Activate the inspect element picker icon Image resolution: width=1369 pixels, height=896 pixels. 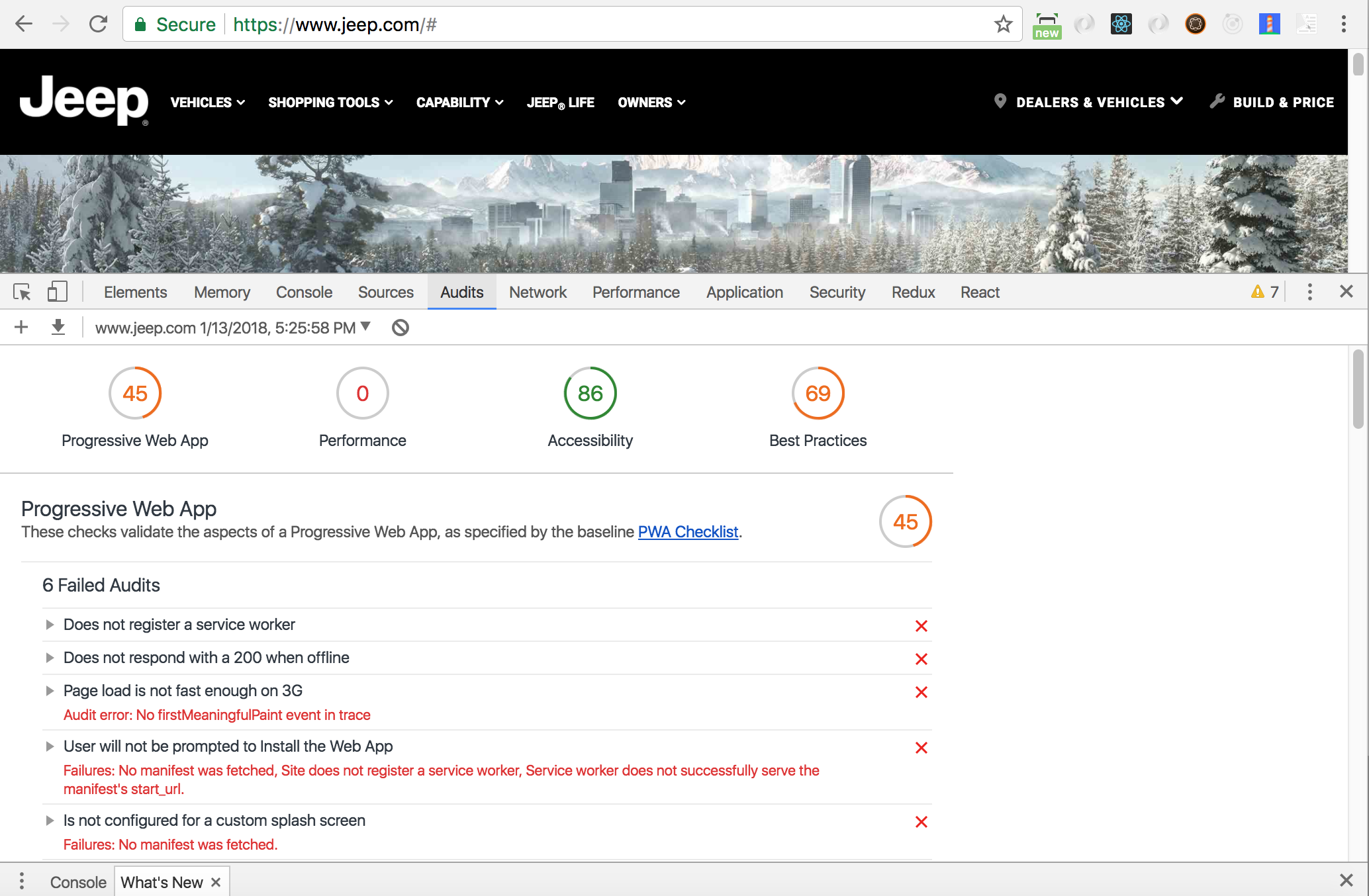tap(22, 292)
